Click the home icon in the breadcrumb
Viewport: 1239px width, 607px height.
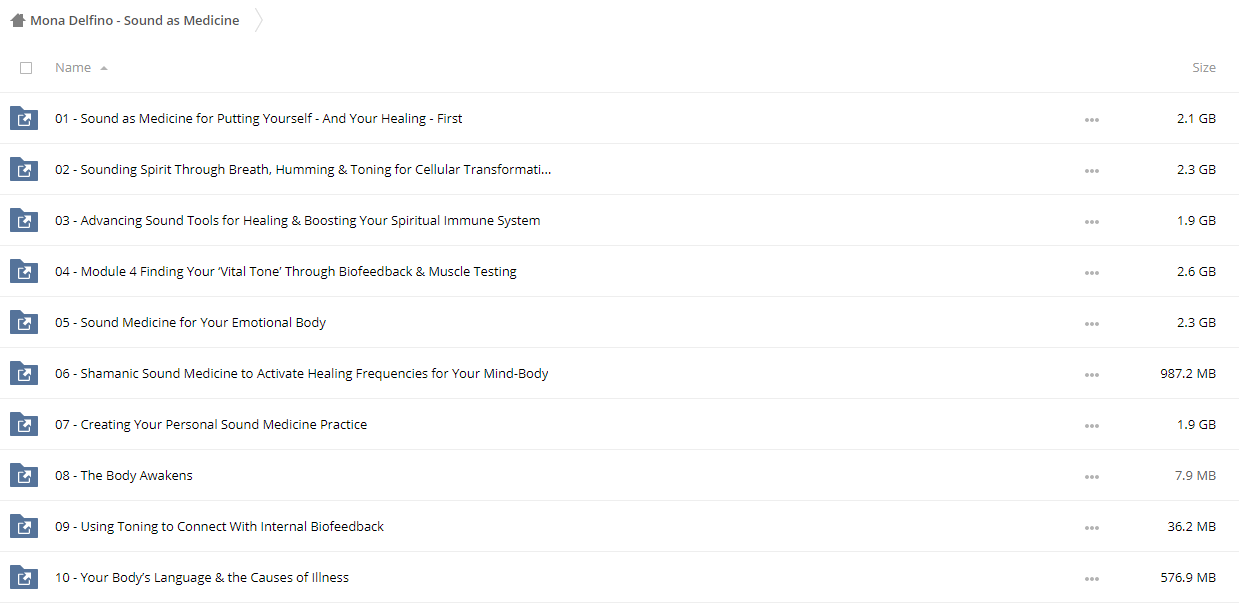tap(18, 20)
